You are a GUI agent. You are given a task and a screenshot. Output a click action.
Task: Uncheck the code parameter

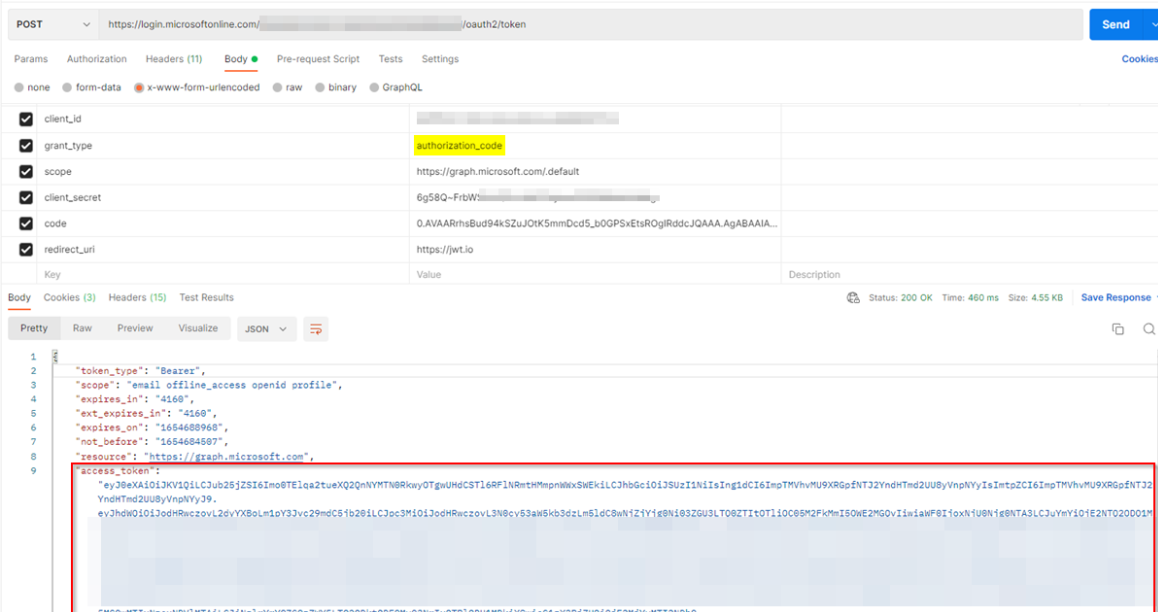tap(26, 223)
